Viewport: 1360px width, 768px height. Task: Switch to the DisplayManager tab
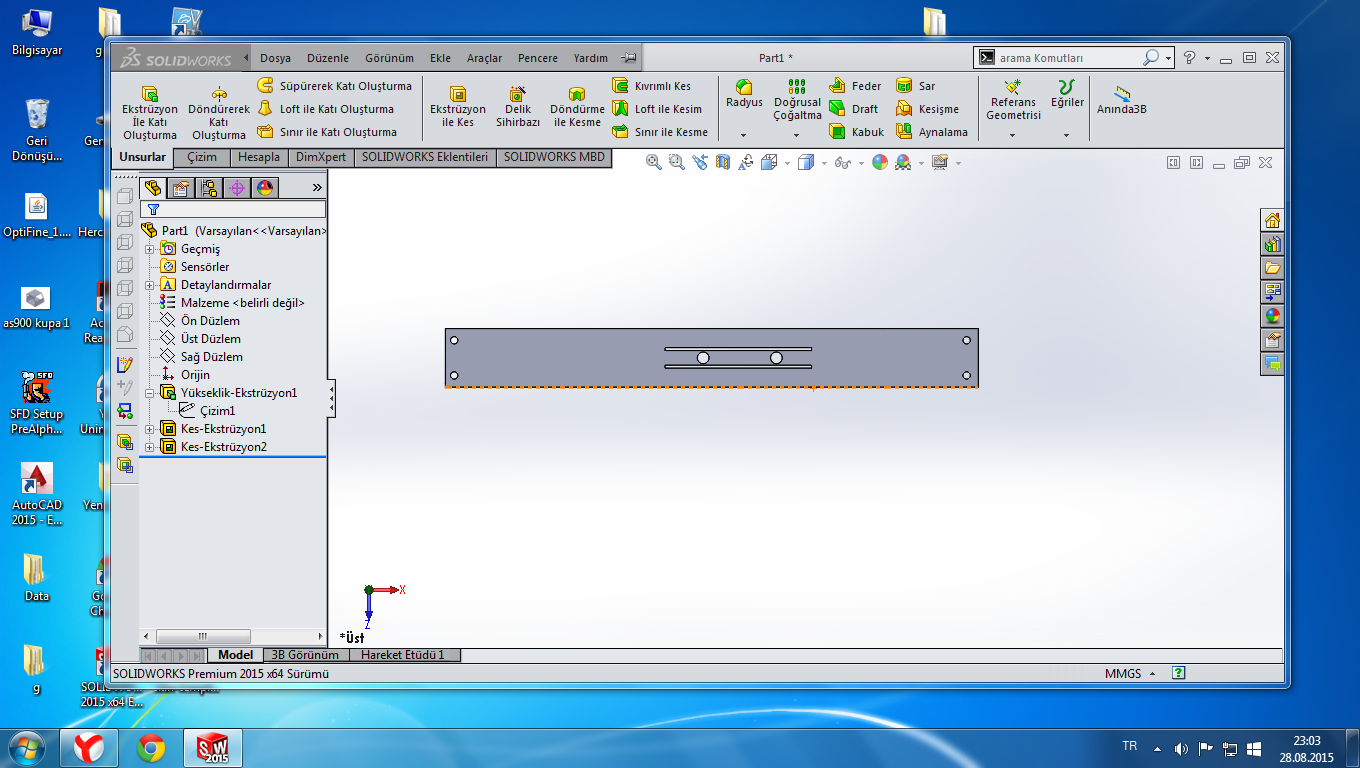click(265, 187)
